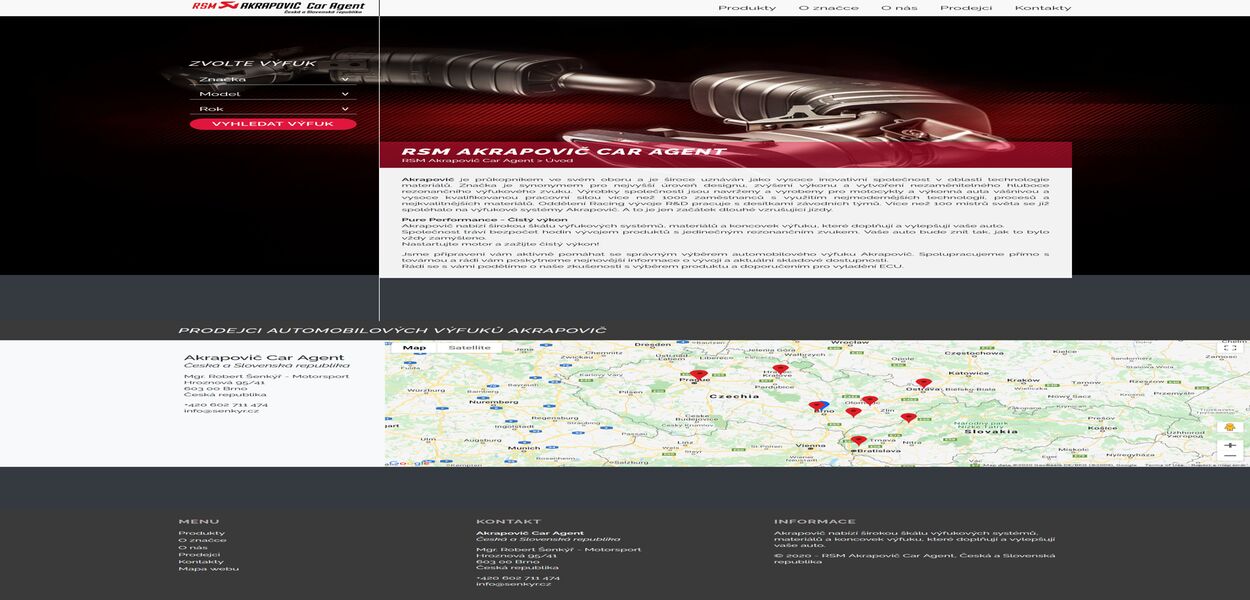The image size is (1250, 600).
Task: Click the footer KONTAKT heading
Action: (x=509, y=521)
